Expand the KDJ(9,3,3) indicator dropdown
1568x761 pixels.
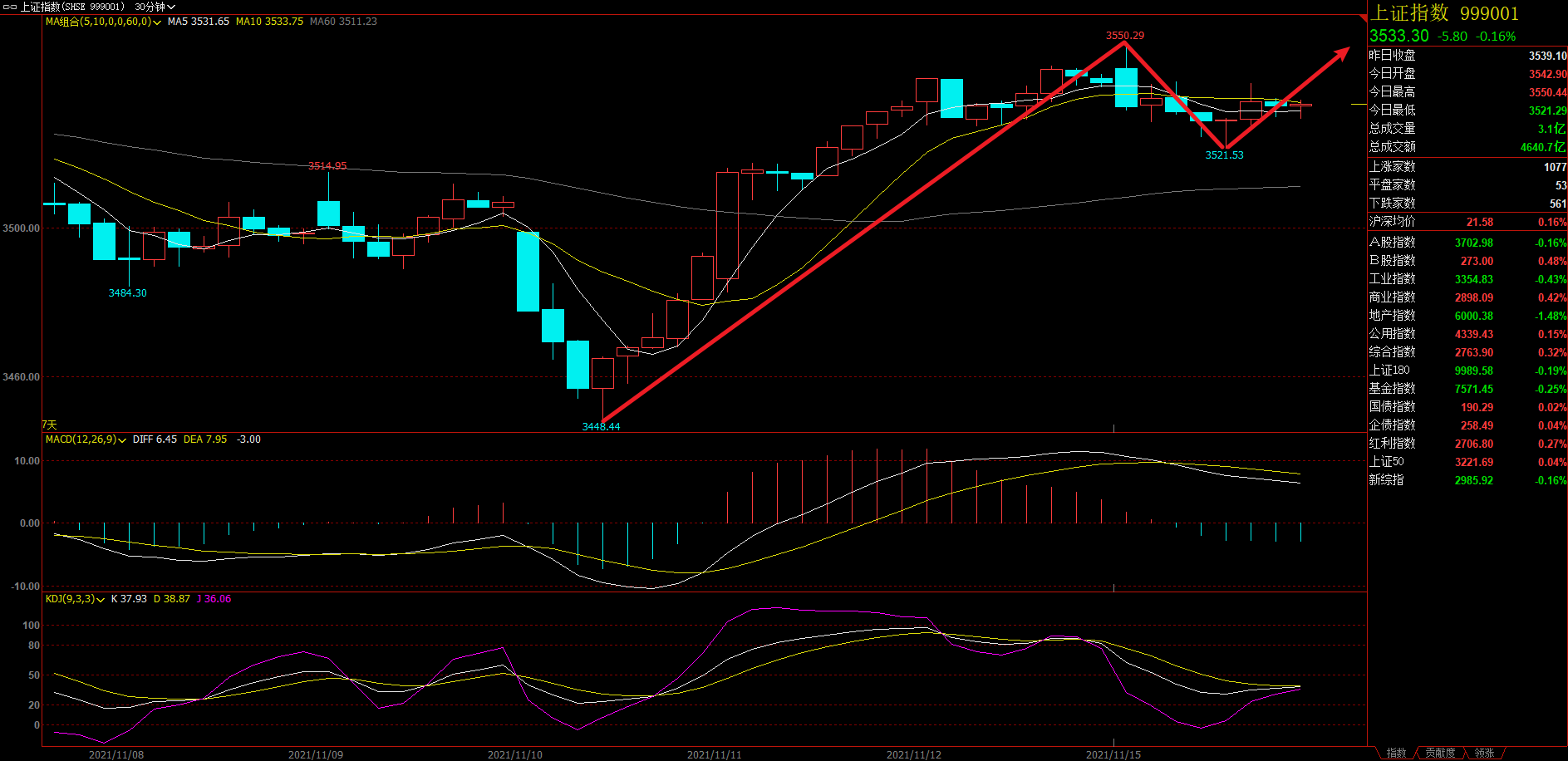point(101,600)
